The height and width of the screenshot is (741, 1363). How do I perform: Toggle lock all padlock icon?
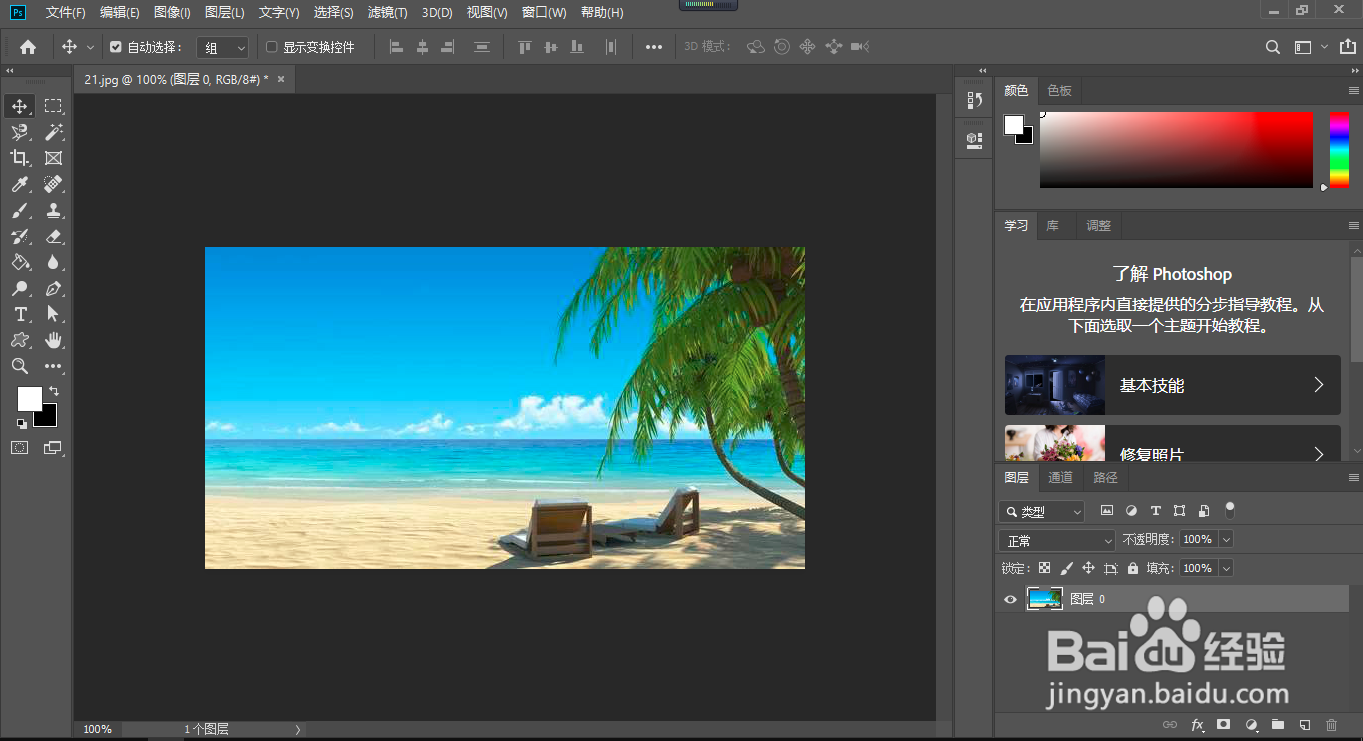coord(1132,568)
